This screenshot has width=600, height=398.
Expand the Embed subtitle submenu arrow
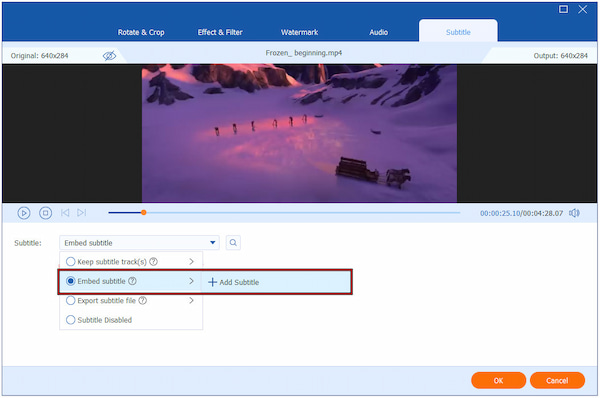191,281
